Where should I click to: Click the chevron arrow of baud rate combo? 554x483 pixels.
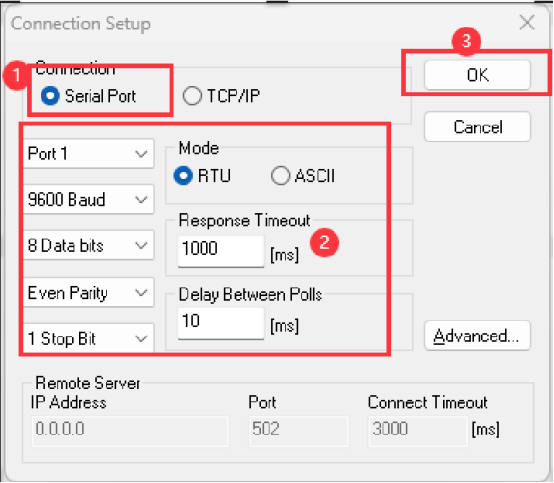tap(141, 200)
